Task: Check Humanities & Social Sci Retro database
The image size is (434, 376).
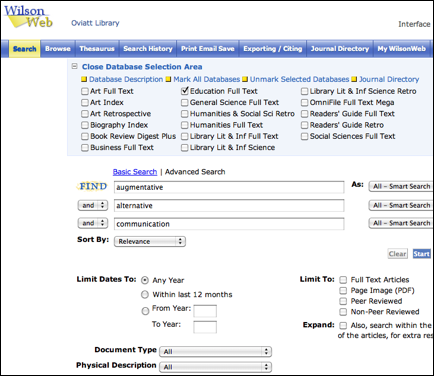Action: pos(185,114)
